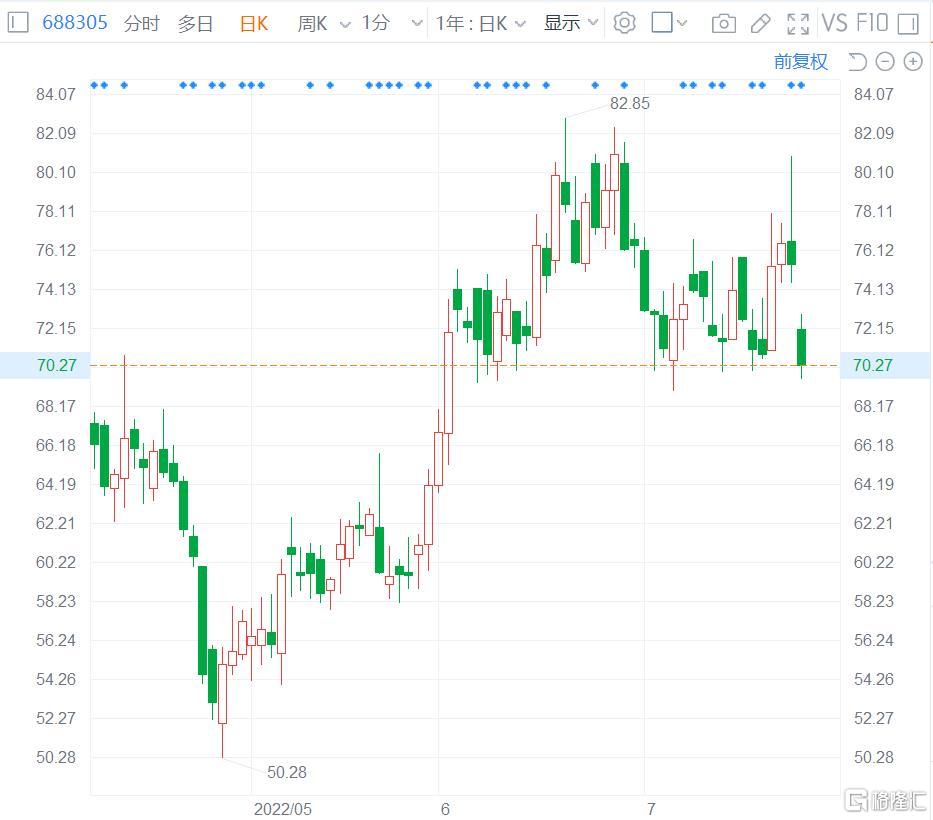Open stock code 688305 link
The image size is (933, 820).
pyautogui.click(x=75, y=23)
